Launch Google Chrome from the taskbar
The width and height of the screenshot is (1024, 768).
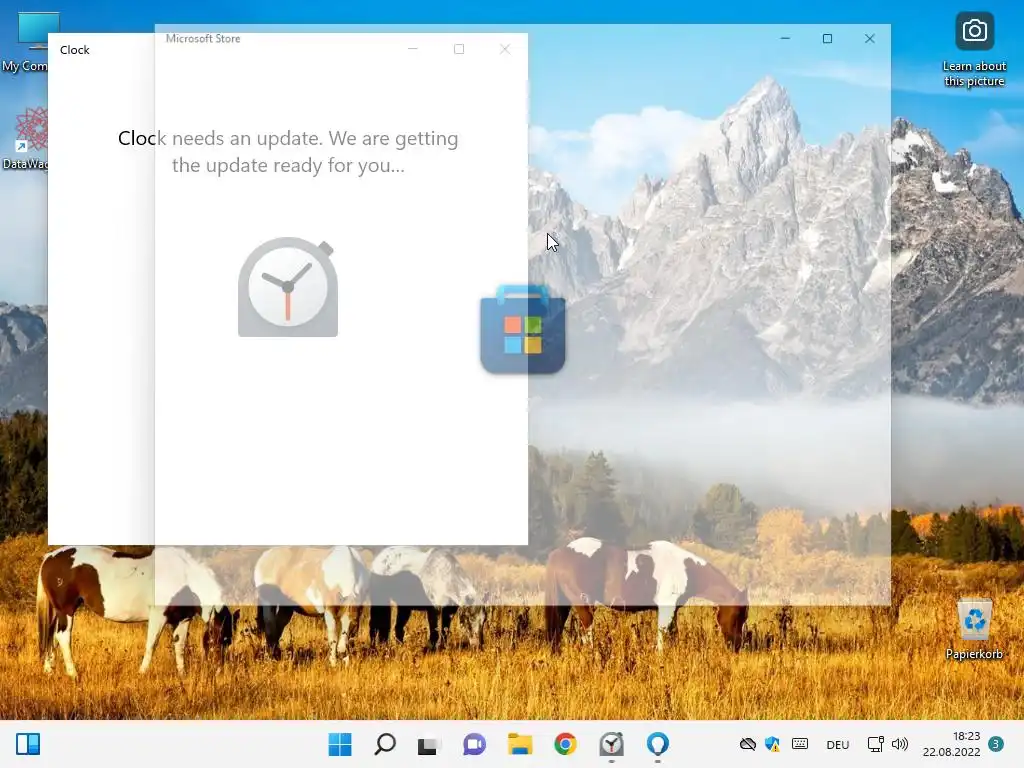click(566, 744)
